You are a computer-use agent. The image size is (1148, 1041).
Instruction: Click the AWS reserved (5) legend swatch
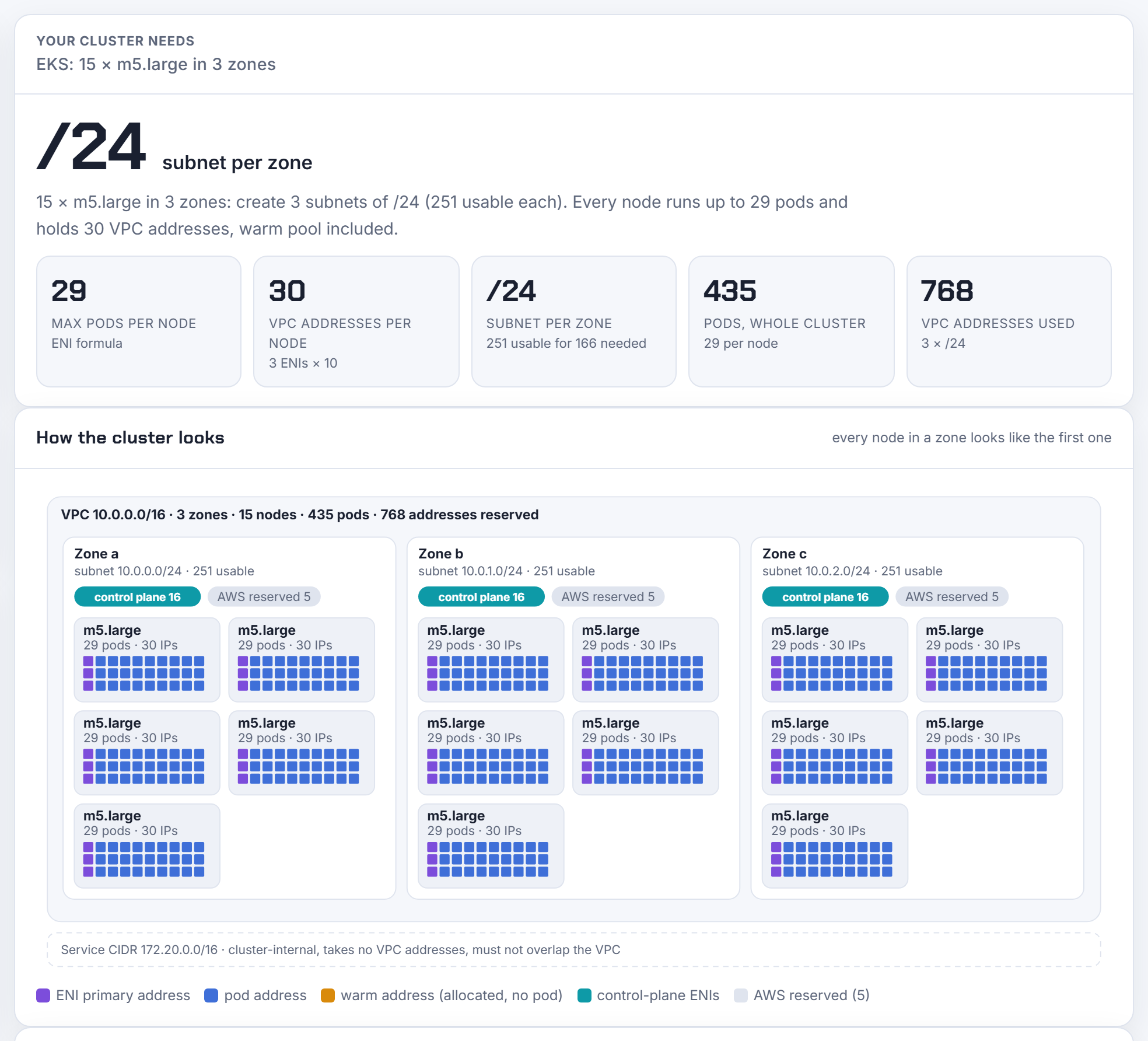point(741,995)
